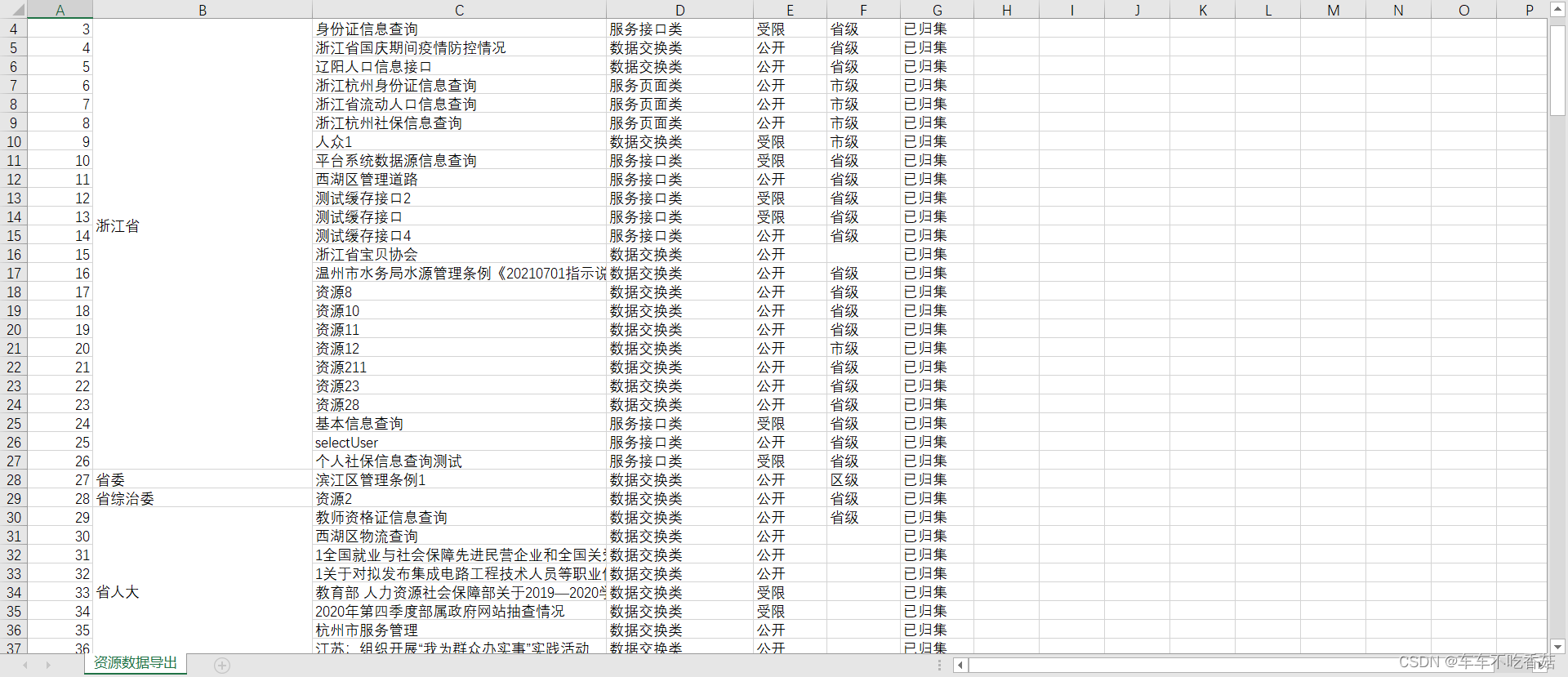
Task: Click cell 资源211
Action: (459, 367)
